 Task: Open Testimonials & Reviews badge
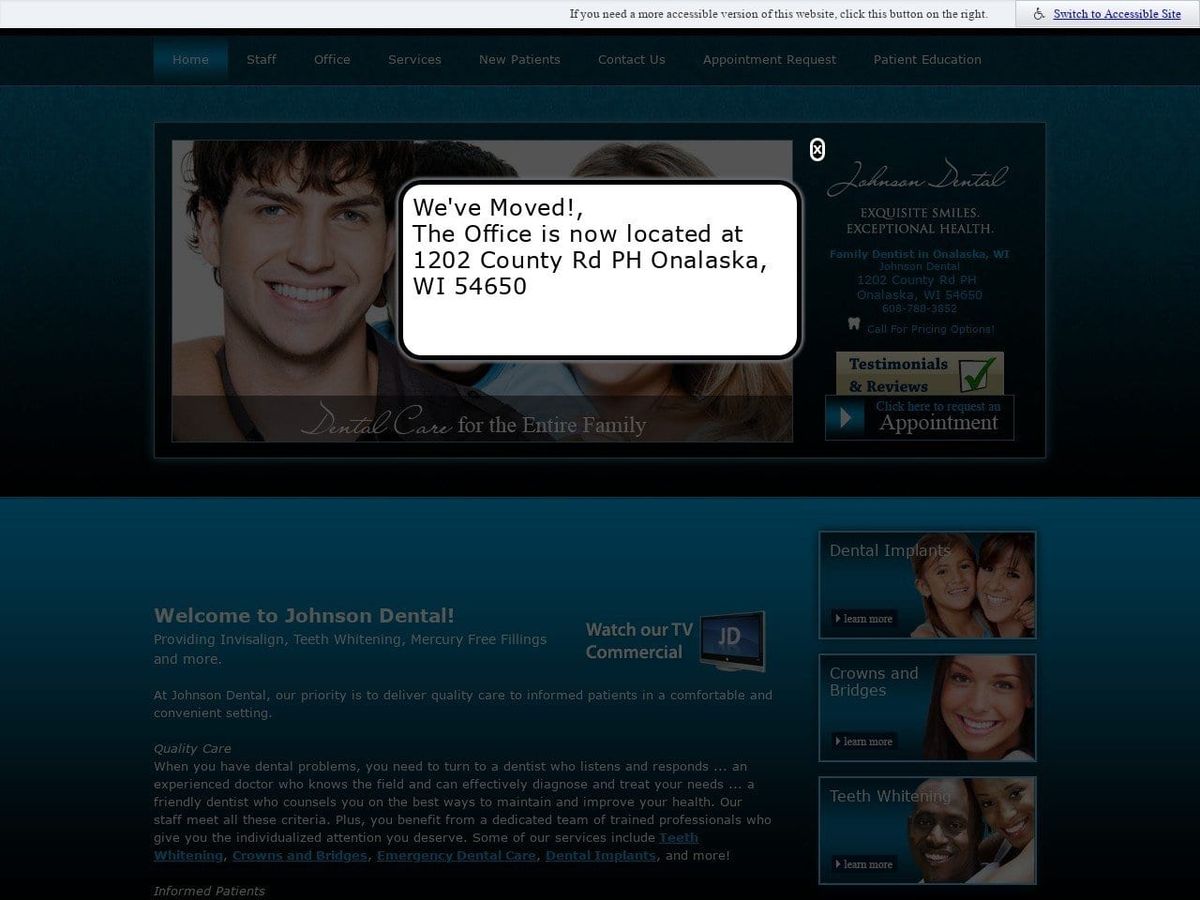[920, 373]
